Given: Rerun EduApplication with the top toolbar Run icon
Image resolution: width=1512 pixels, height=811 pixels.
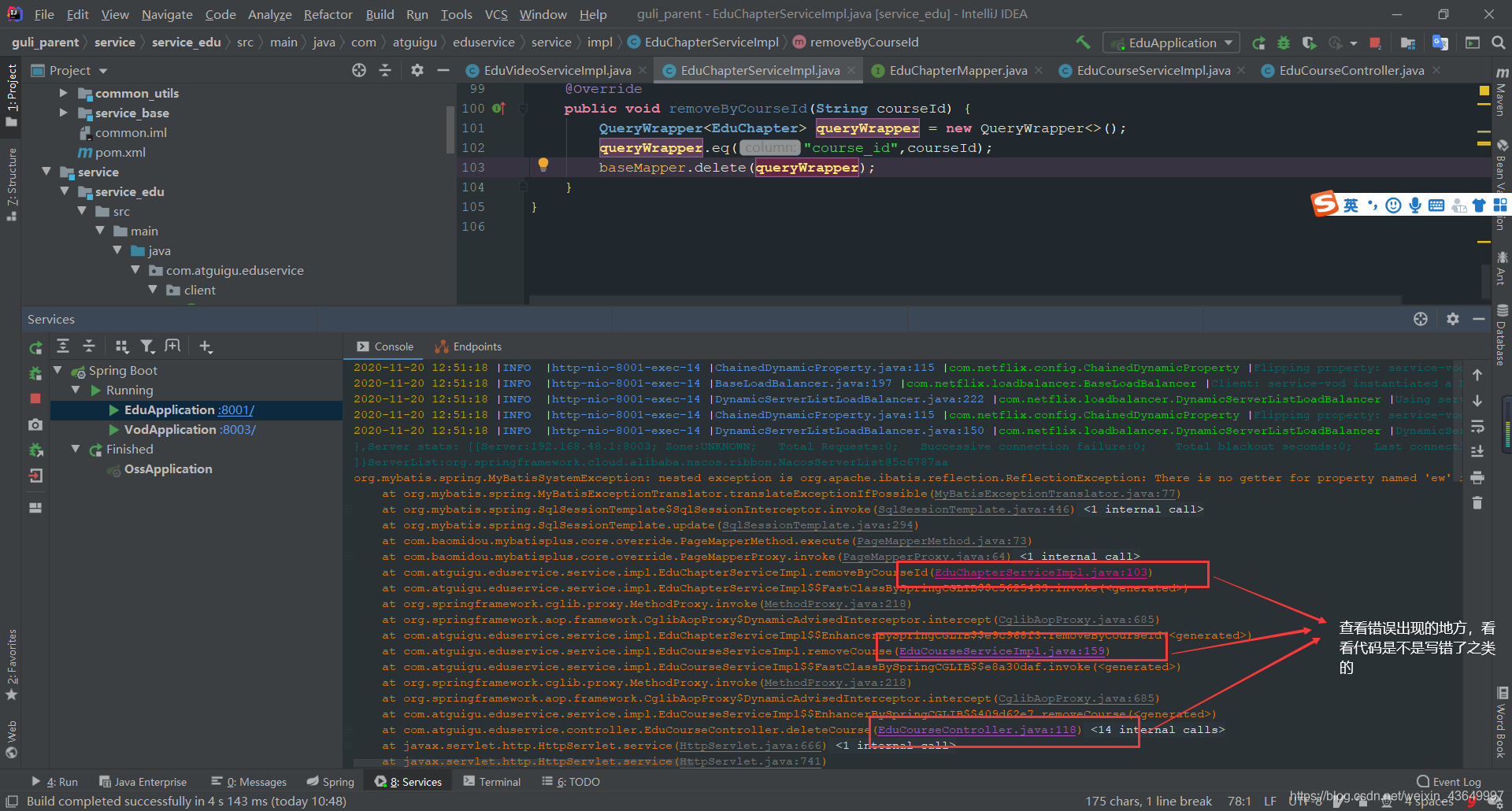Looking at the screenshot, I should [1258, 43].
